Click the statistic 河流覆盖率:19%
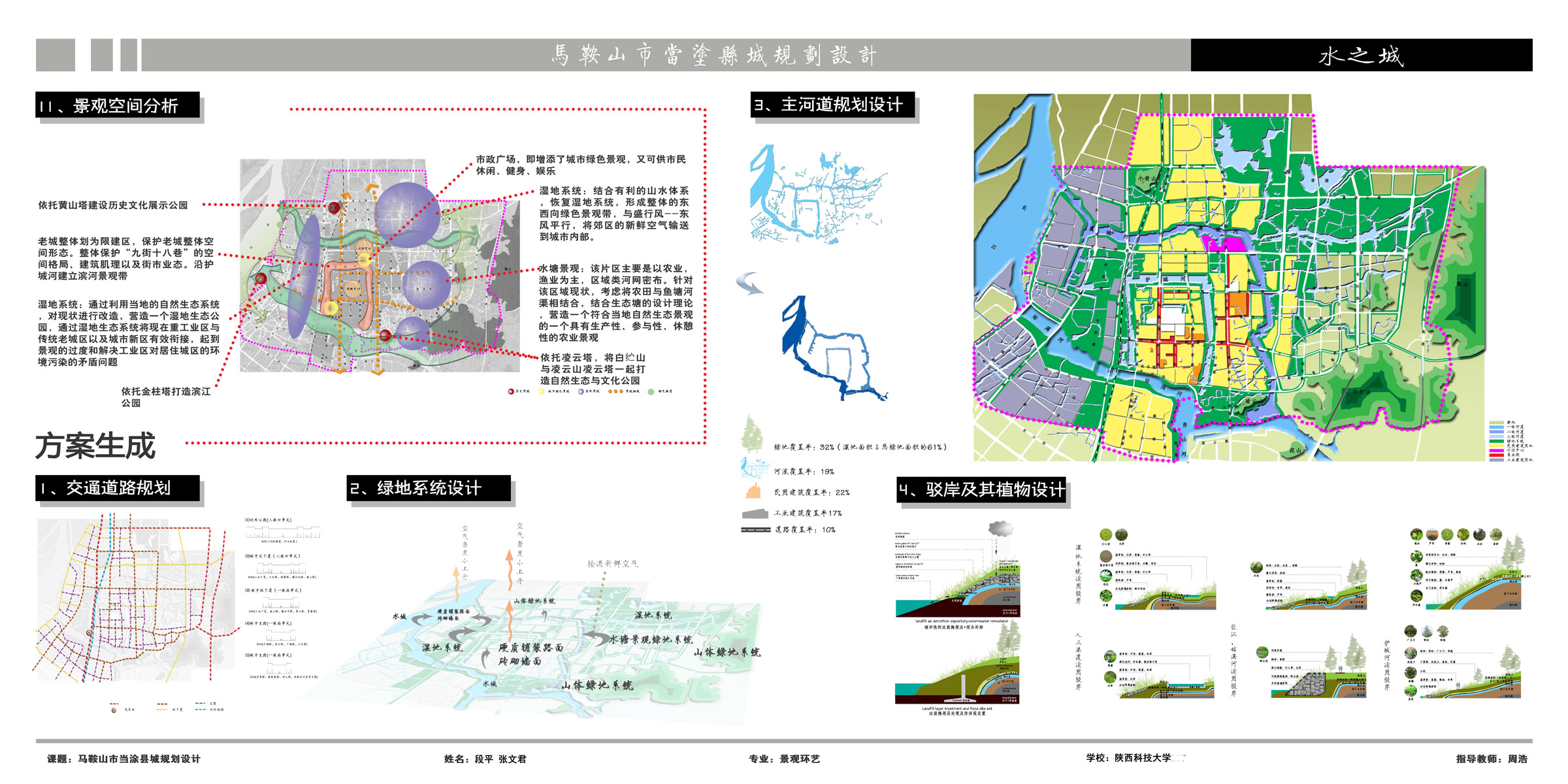The image size is (1568, 784). coord(804,471)
